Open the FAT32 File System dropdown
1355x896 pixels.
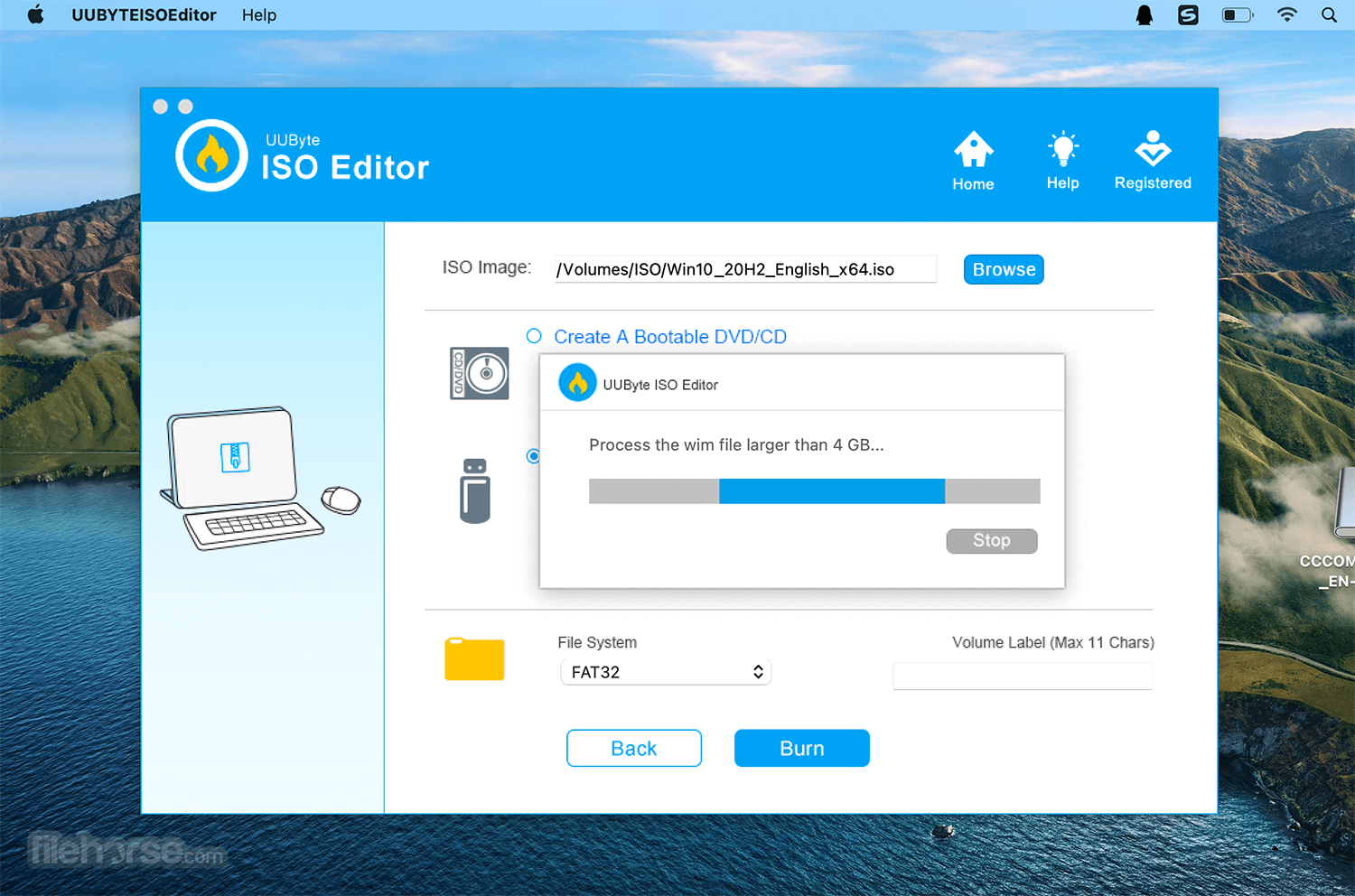point(666,672)
